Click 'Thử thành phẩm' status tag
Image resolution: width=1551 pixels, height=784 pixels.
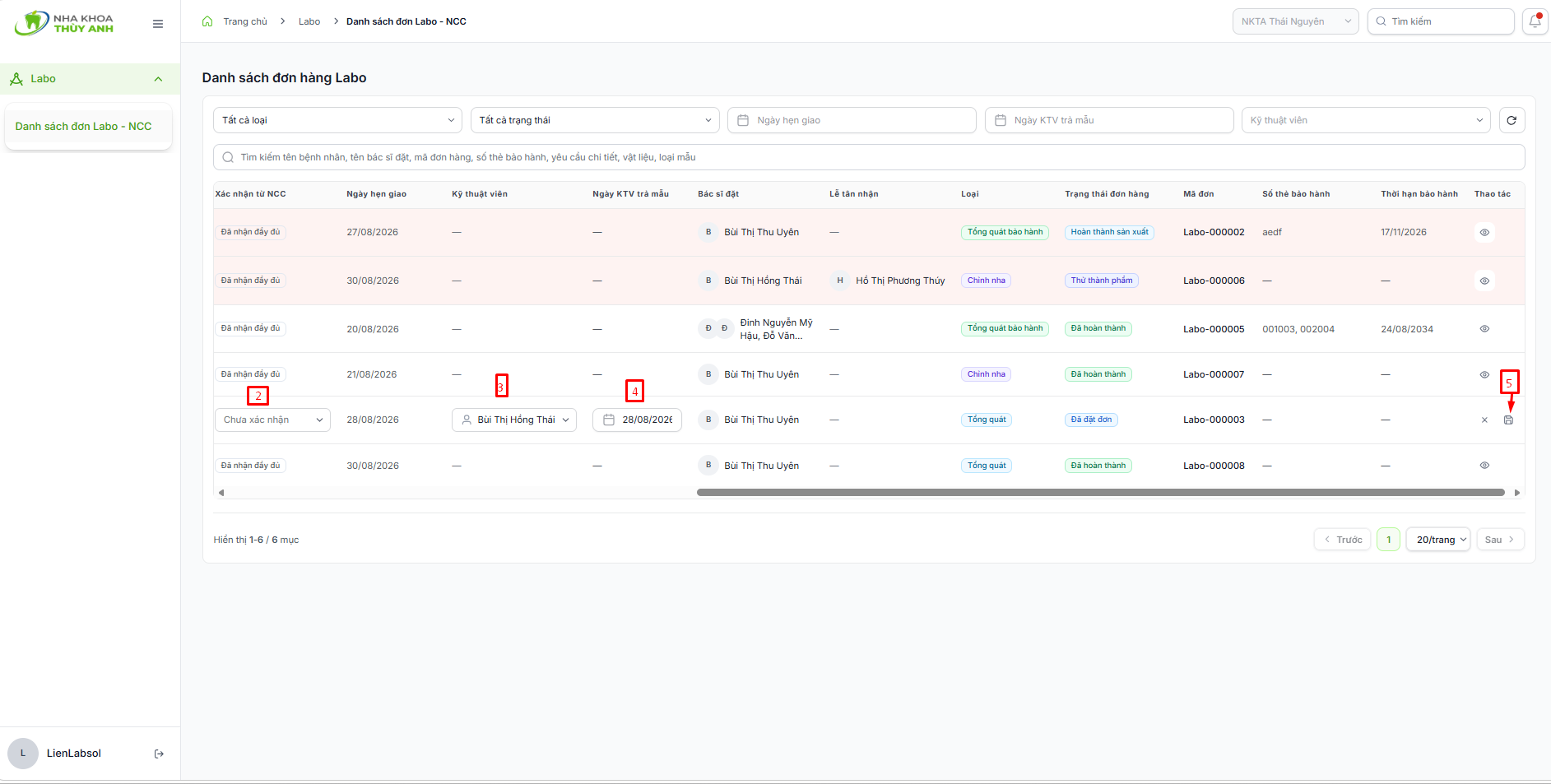pos(1101,281)
